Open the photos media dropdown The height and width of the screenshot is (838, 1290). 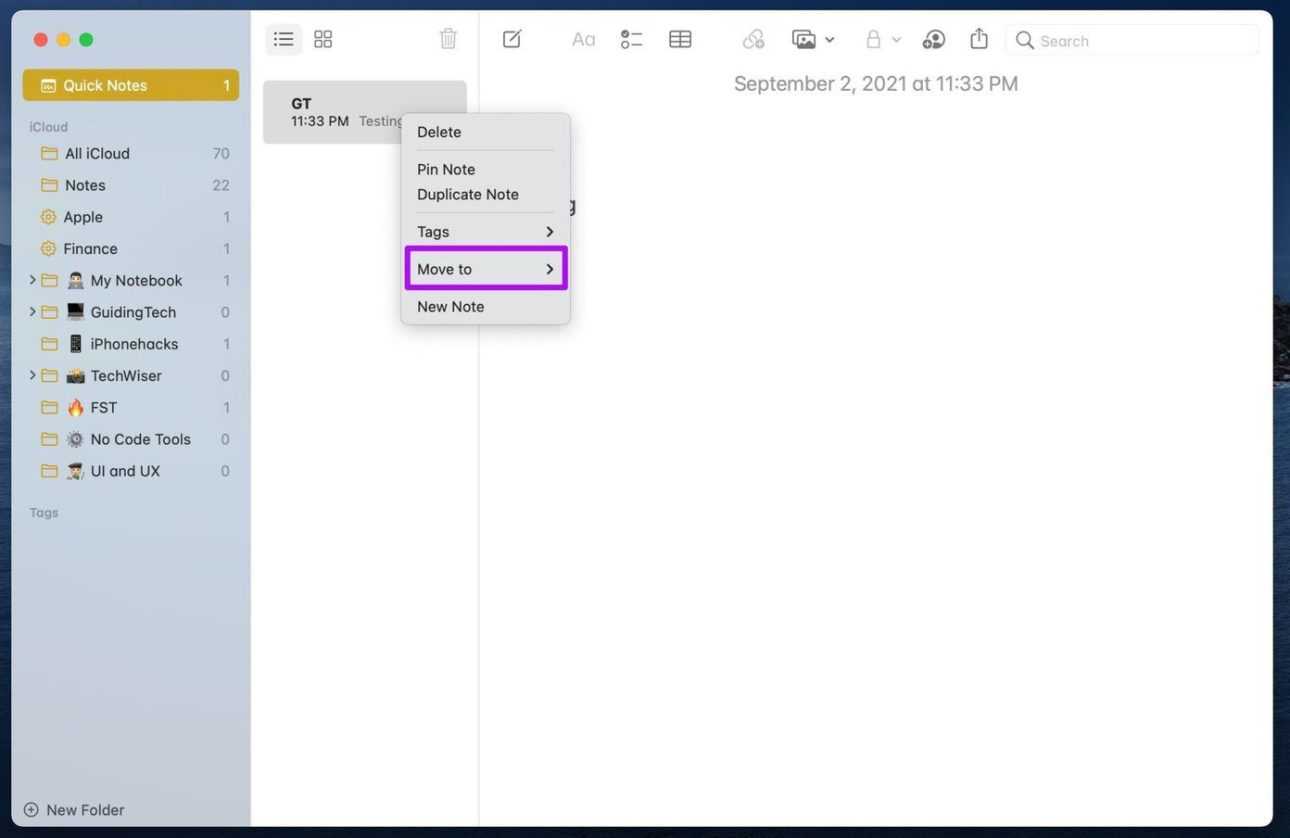pyautogui.click(x=812, y=39)
